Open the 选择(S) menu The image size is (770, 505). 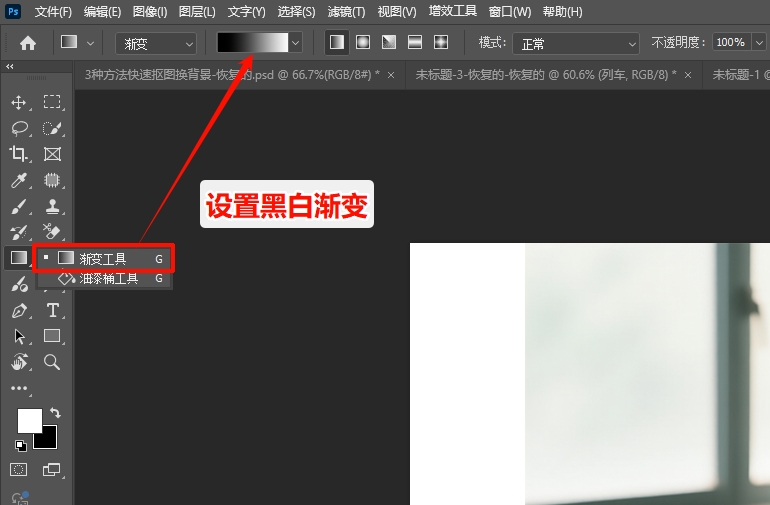click(297, 11)
